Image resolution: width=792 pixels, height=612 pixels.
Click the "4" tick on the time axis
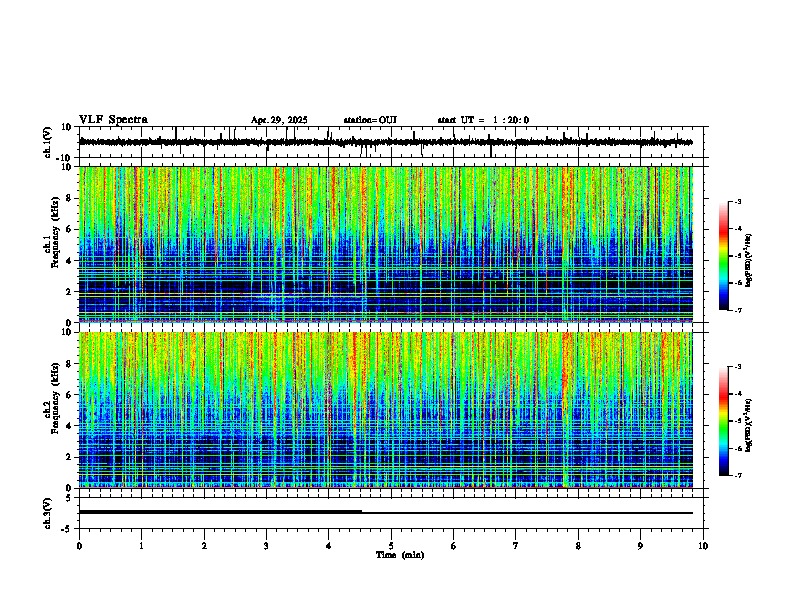click(x=329, y=546)
